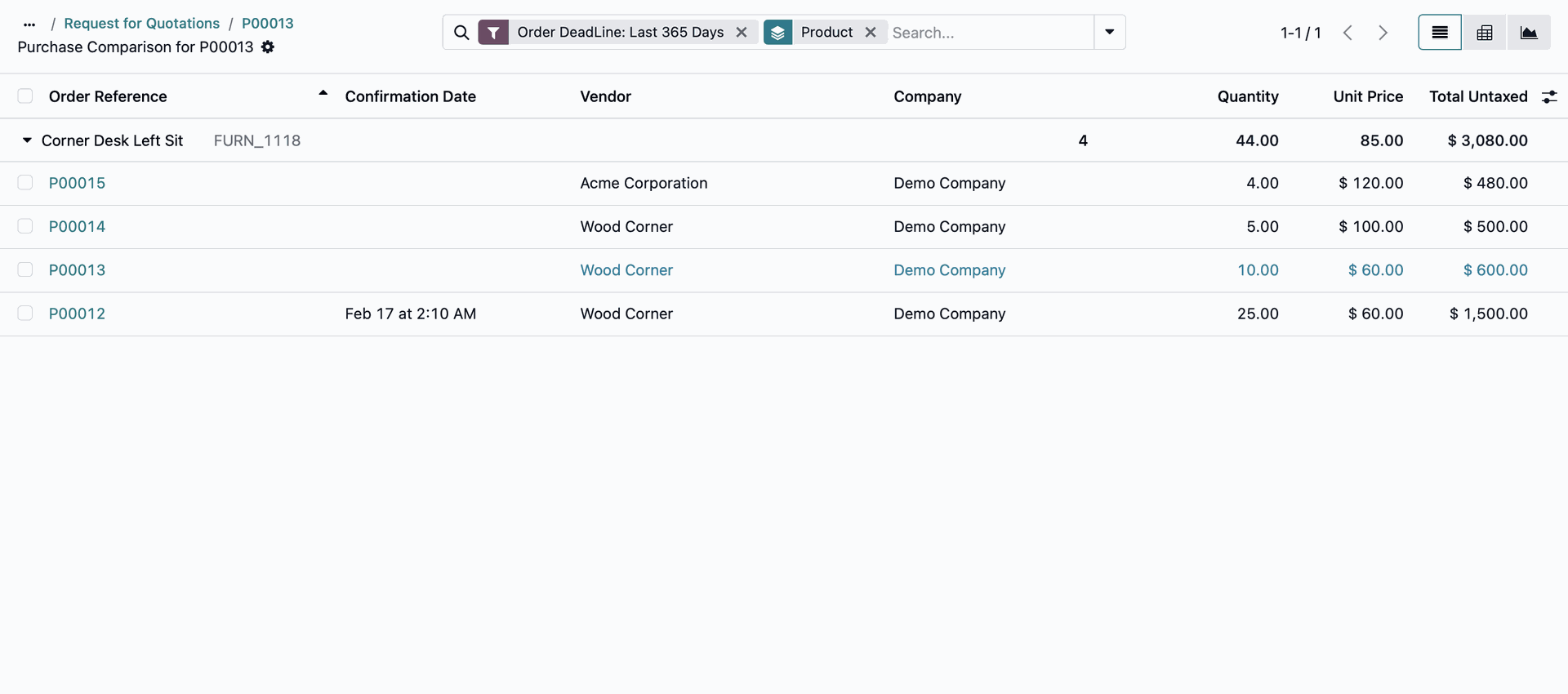Select all rows with header checkbox
Viewport: 1568px width, 694px height.
25,96
